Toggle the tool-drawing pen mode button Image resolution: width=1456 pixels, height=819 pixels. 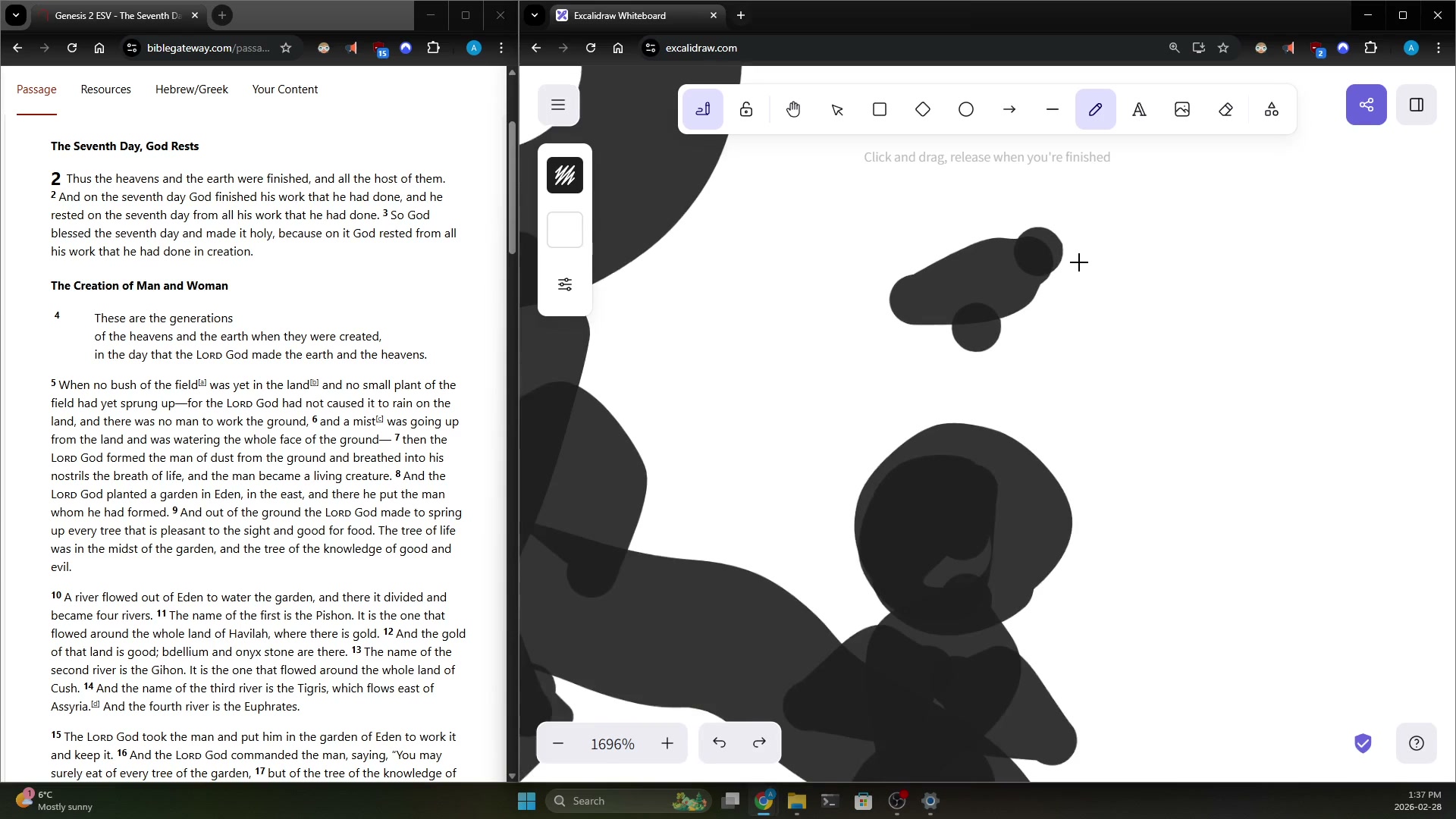tap(703, 110)
